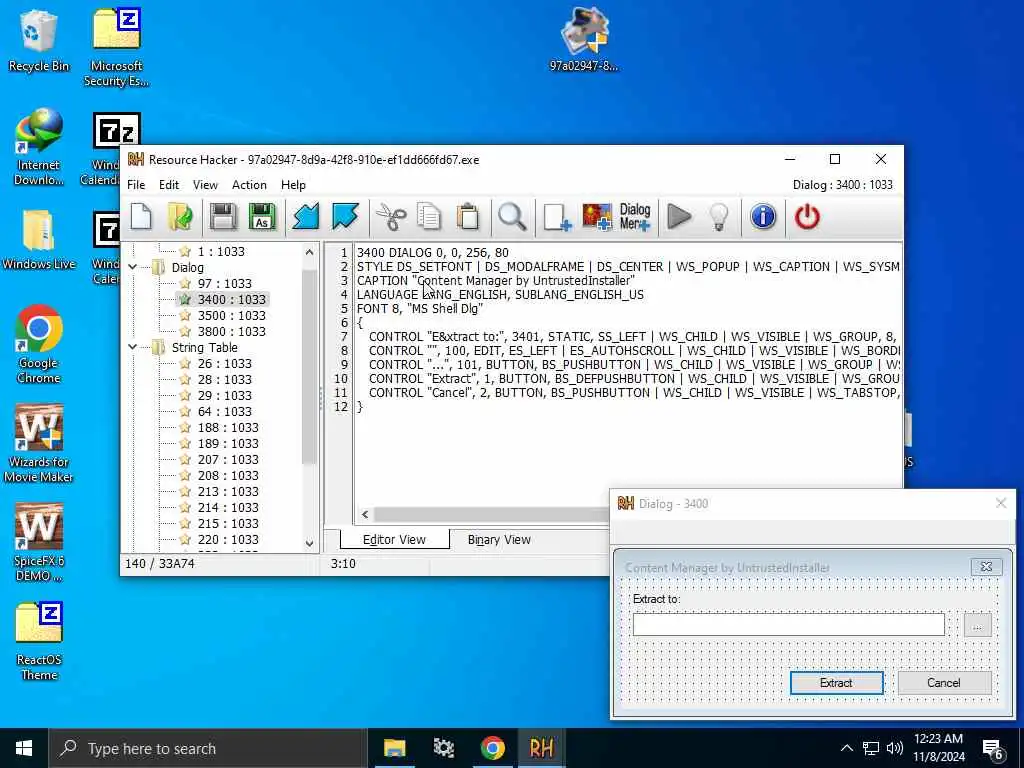1024x768 pixels.
Task: Click the New blank script toolbar icon
Action: (141, 217)
